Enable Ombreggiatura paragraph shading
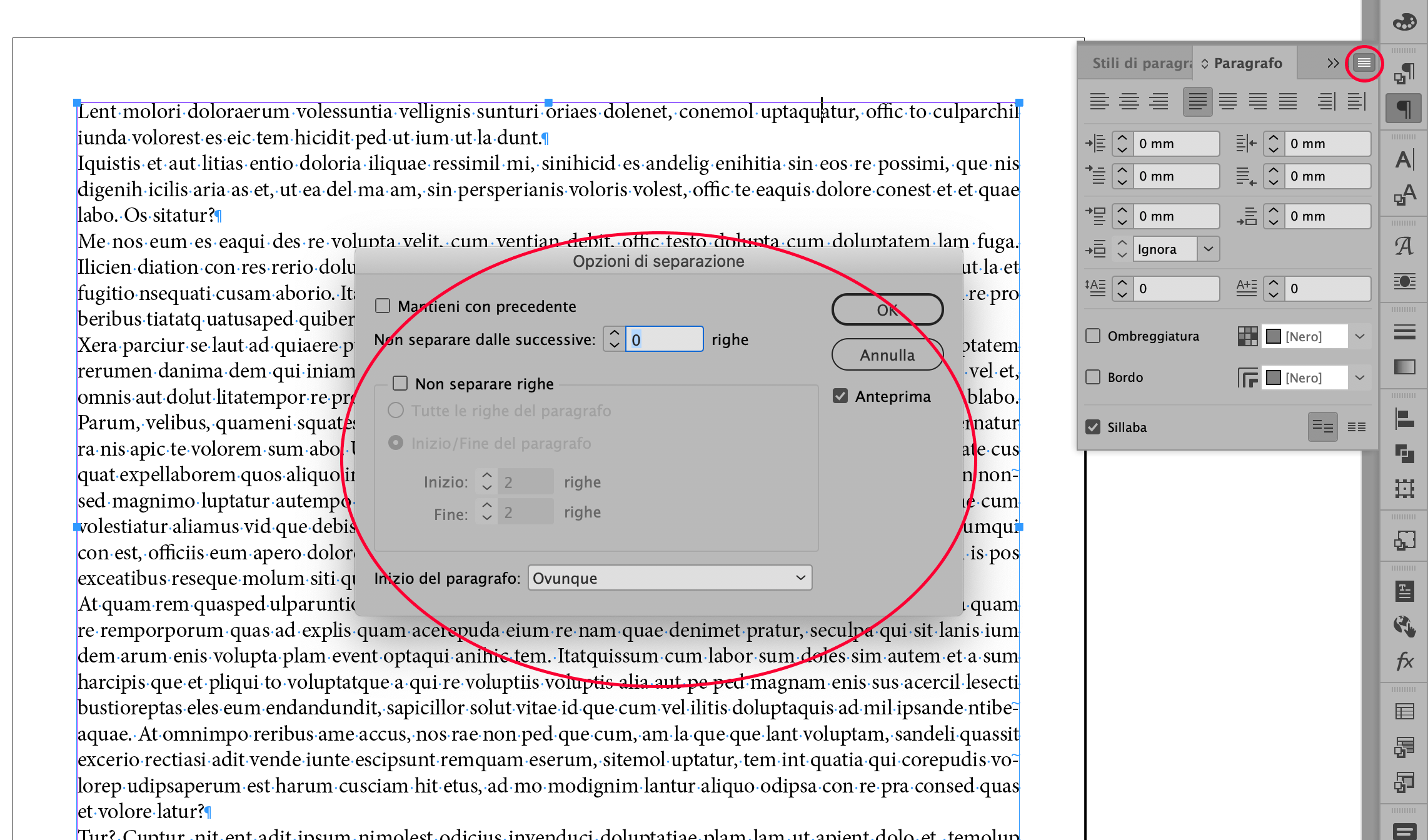Image resolution: width=1428 pixels, height=840 pixels. [1093, 336]
